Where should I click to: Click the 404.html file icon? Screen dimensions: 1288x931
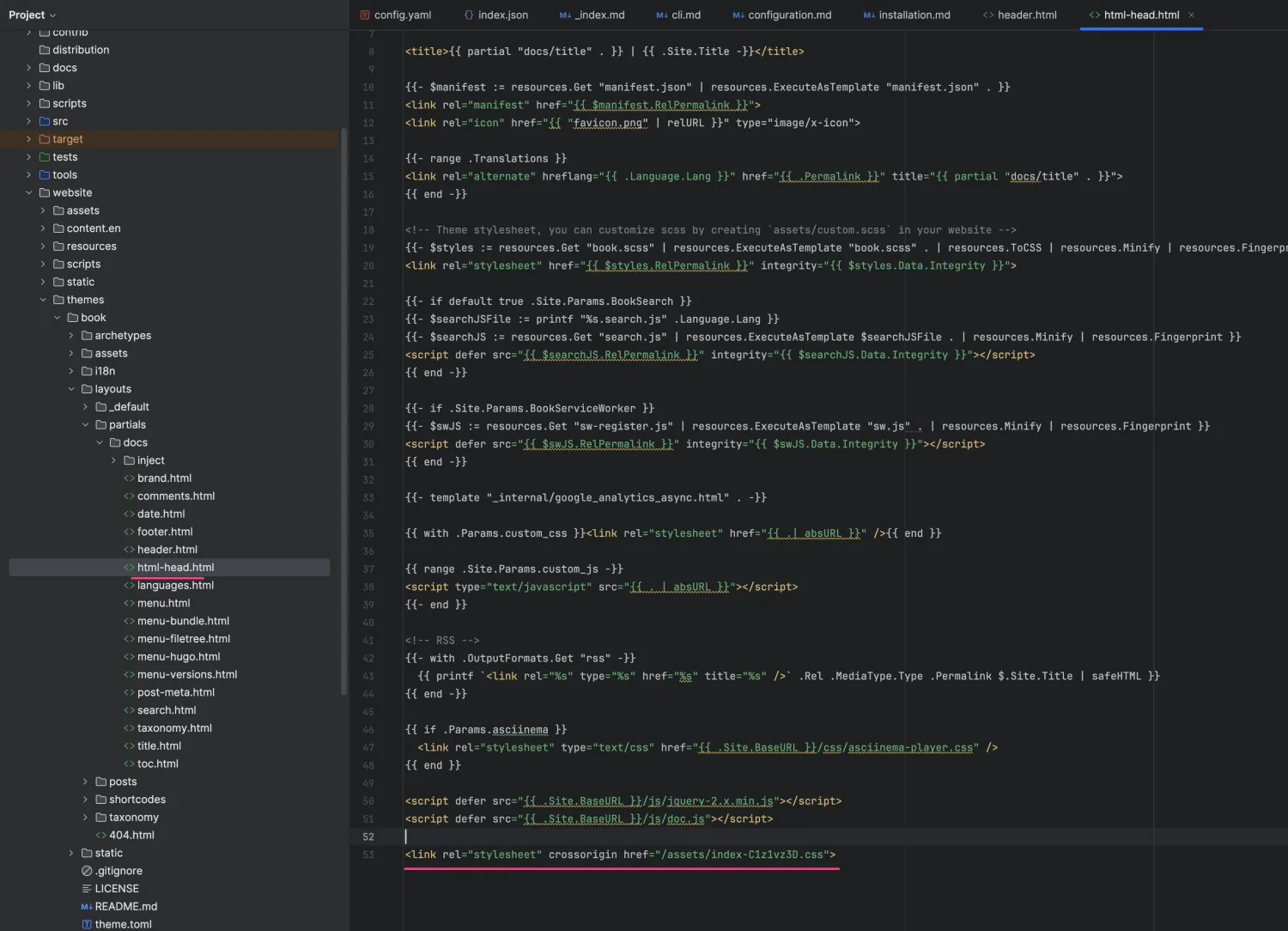pyautogui.click(x=101, y=835)
